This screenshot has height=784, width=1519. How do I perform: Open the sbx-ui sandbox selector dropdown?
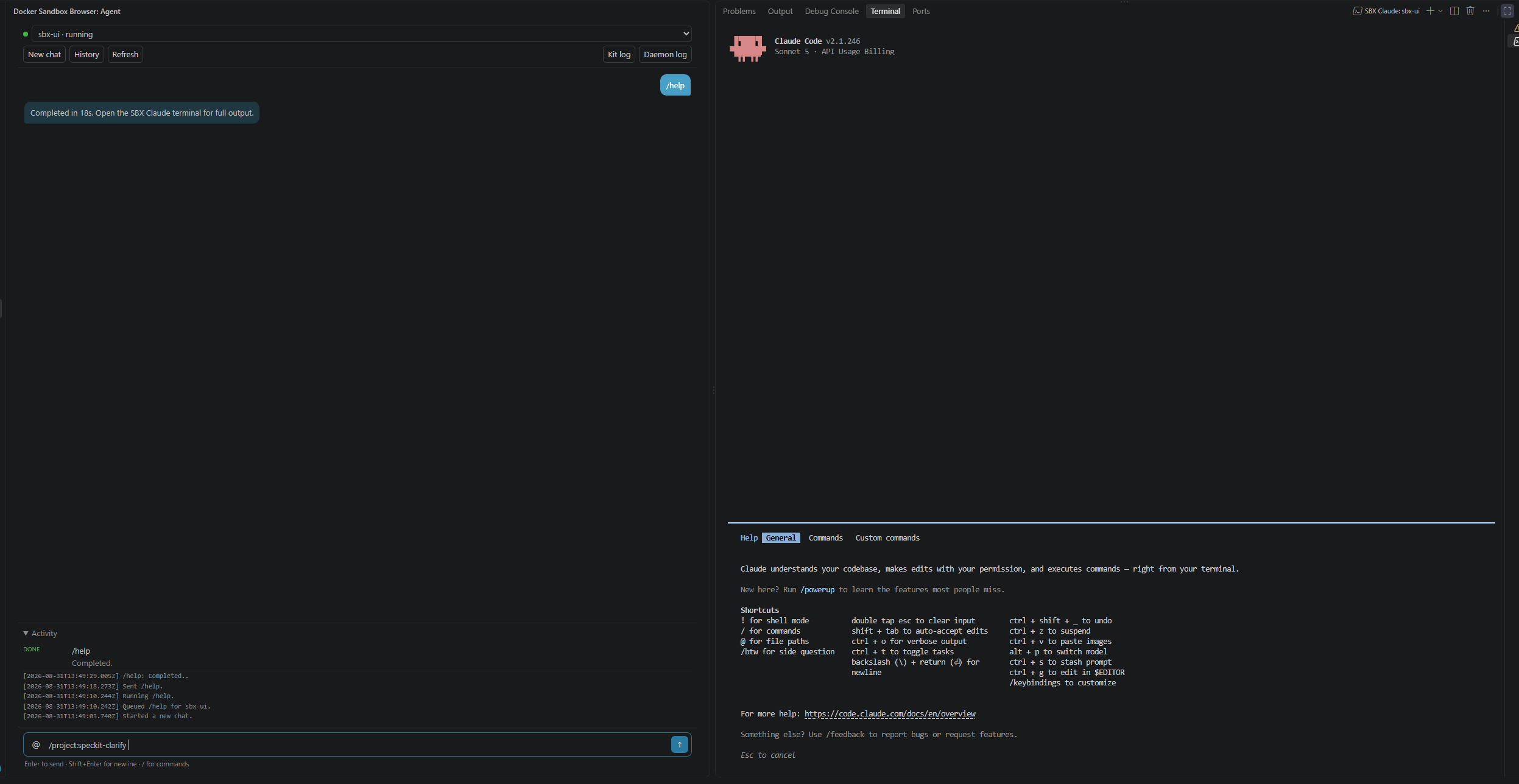point(362,34)
